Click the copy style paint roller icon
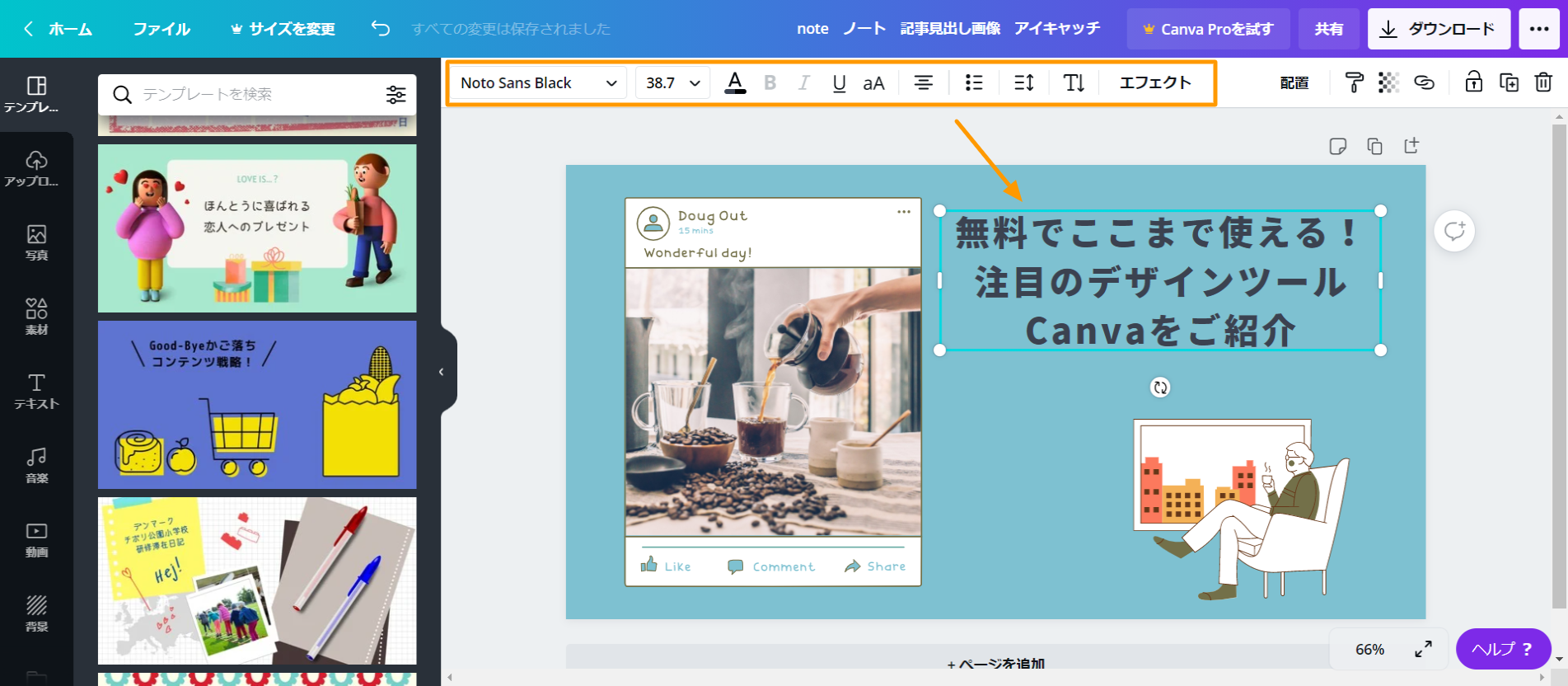1568x686 pixels. [1354, 82]
